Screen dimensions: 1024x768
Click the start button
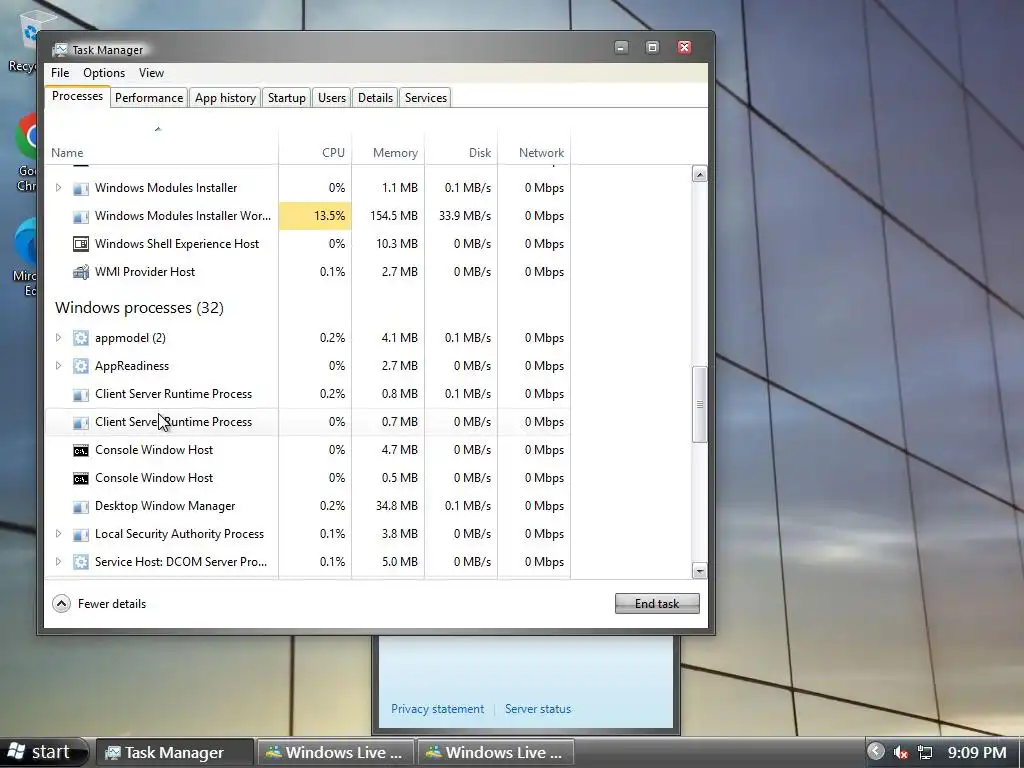(x=43, y=752)
